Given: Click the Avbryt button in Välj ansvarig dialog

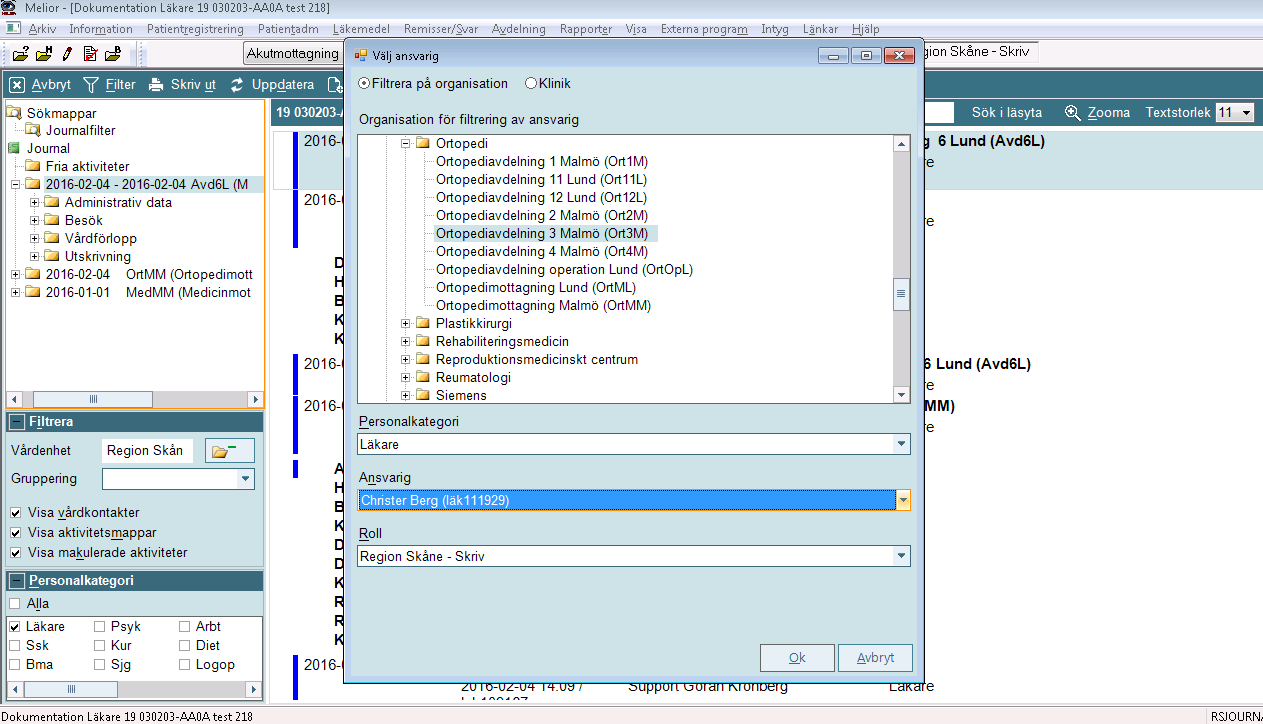Looking at the screenshot, I should (875, 658).
